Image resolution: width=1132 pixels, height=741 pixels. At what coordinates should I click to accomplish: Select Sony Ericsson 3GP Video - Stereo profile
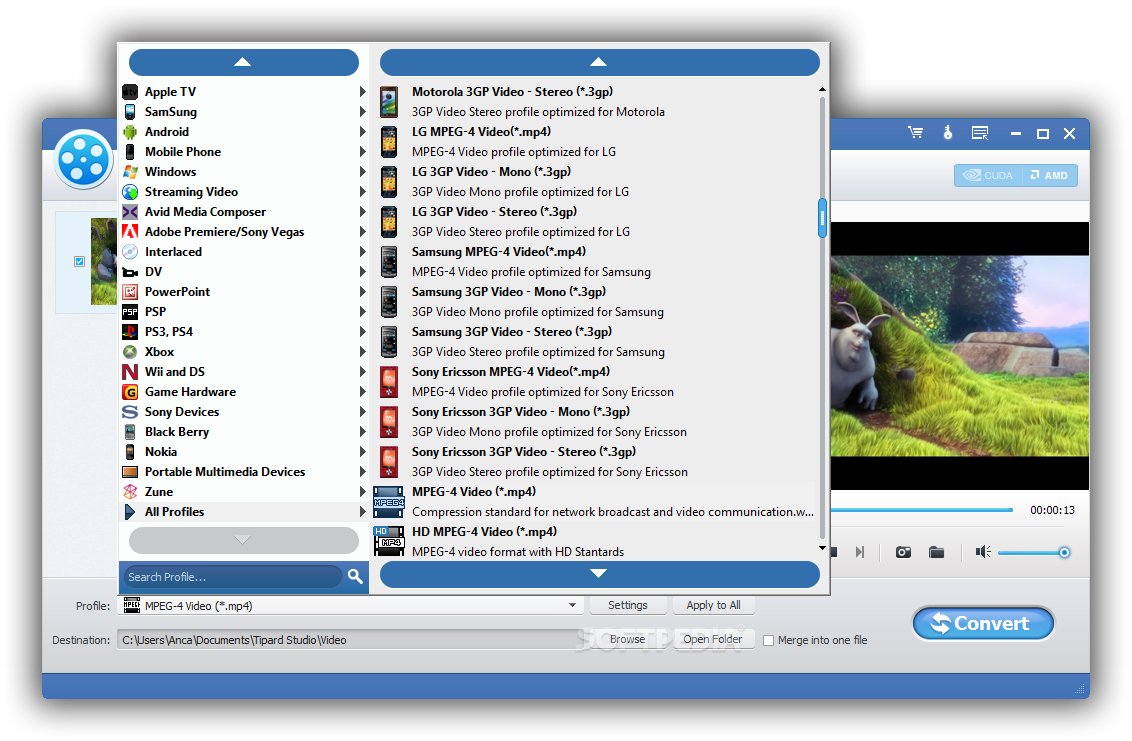coord(596,462)
